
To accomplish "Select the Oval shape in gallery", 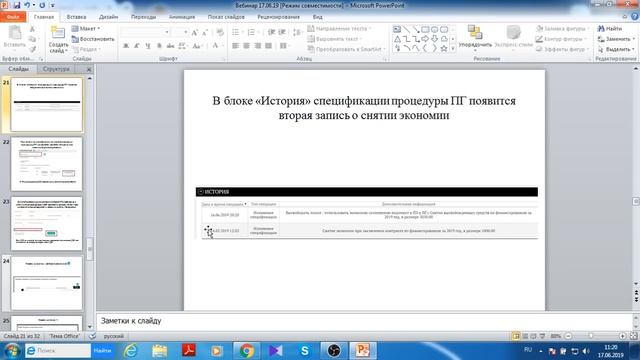I will click(434, 29).
